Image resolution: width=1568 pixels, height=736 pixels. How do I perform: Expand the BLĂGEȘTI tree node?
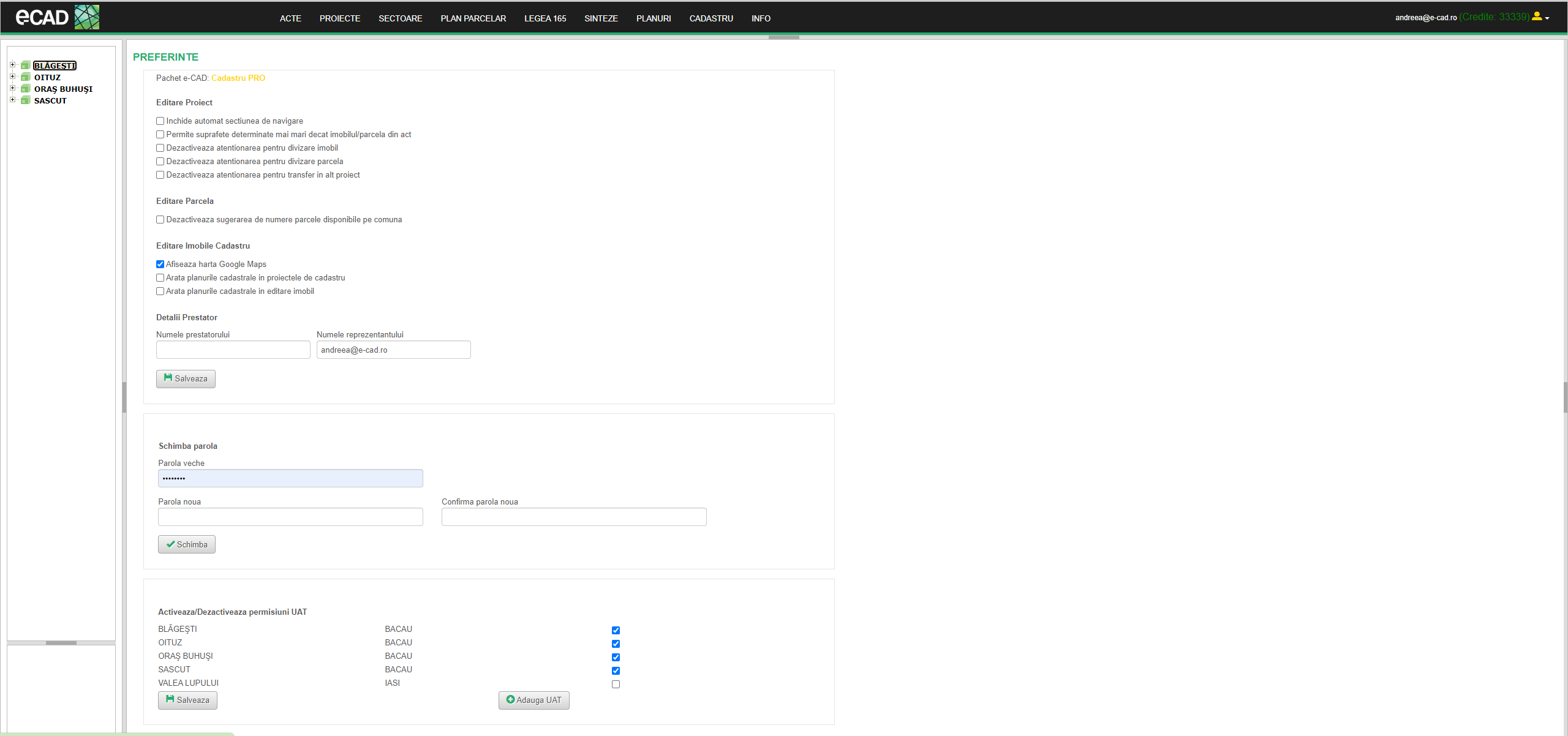(12, 65)
